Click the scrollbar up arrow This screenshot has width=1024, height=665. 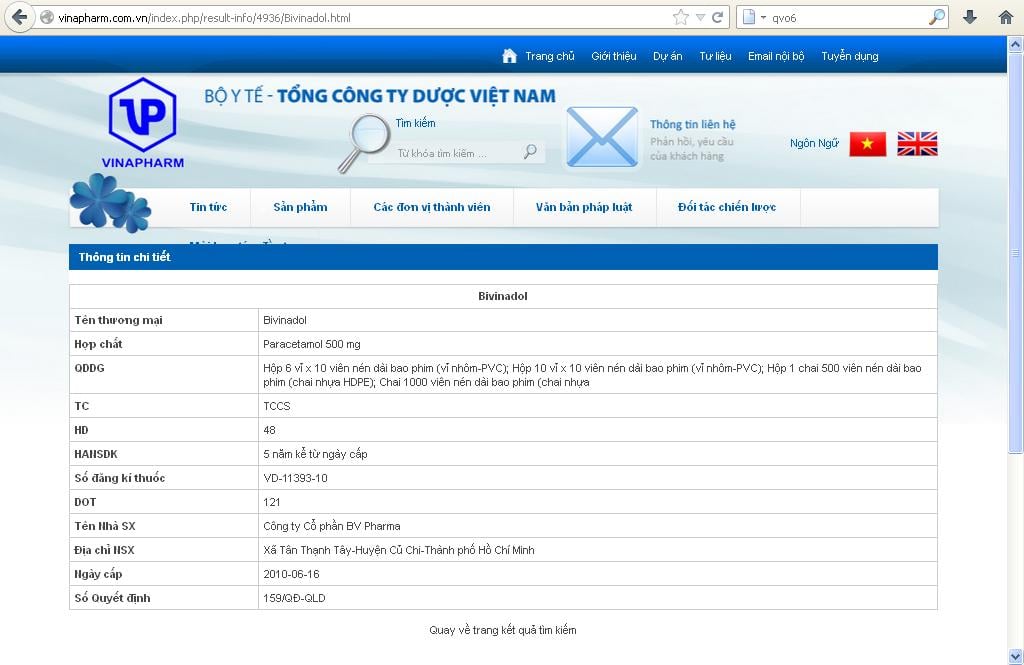pyautogui.click(x=1015, y=44)
